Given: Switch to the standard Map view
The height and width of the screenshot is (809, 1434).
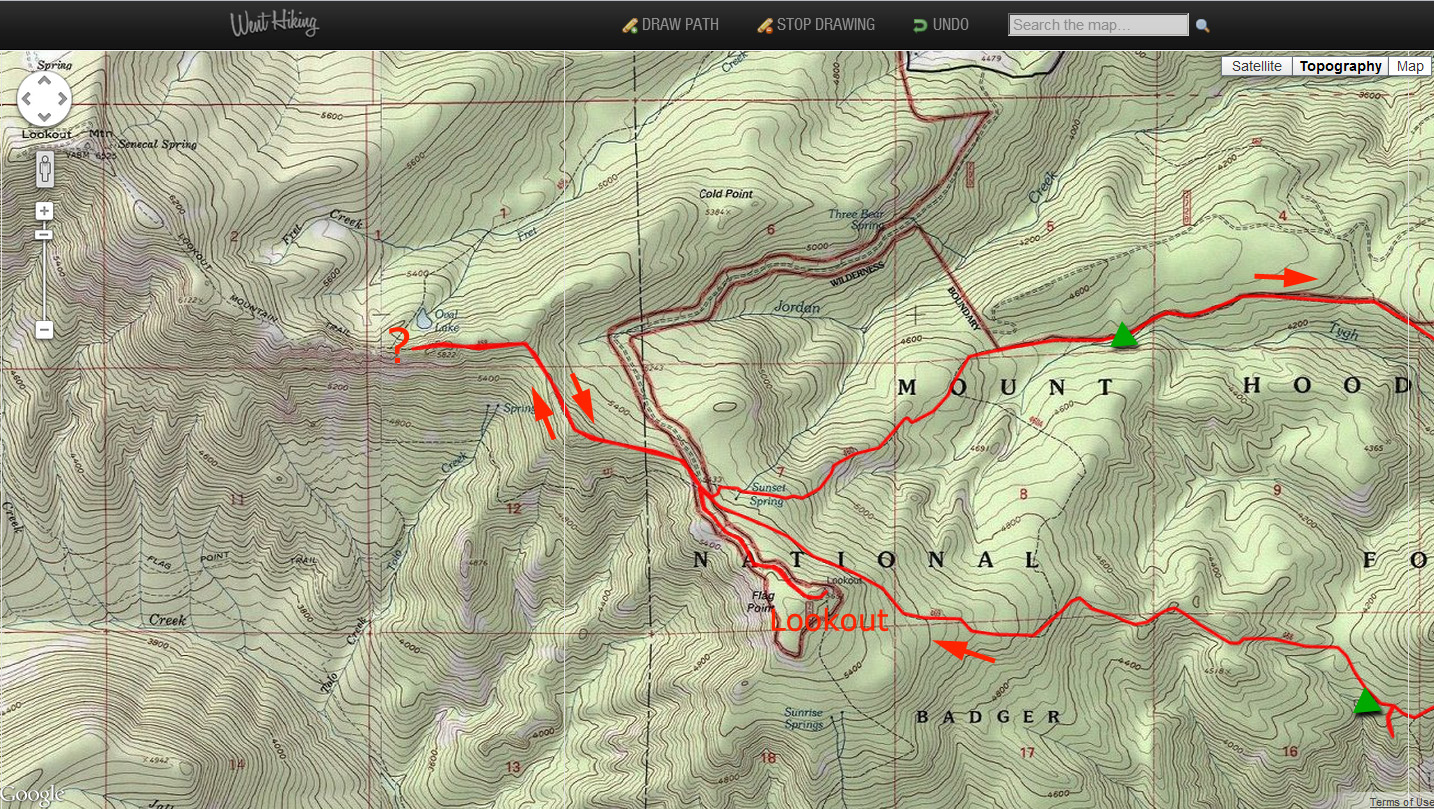Looking at the screenshot, I should [x=1410, y=66].
